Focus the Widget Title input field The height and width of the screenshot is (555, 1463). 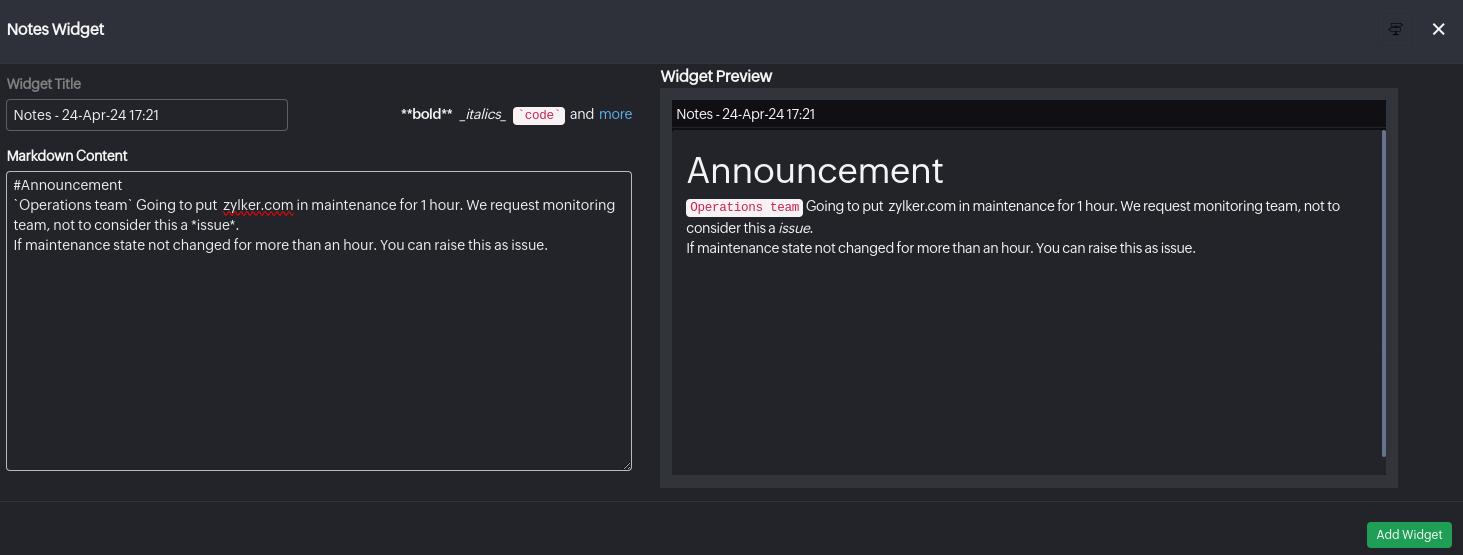[147, 115]
